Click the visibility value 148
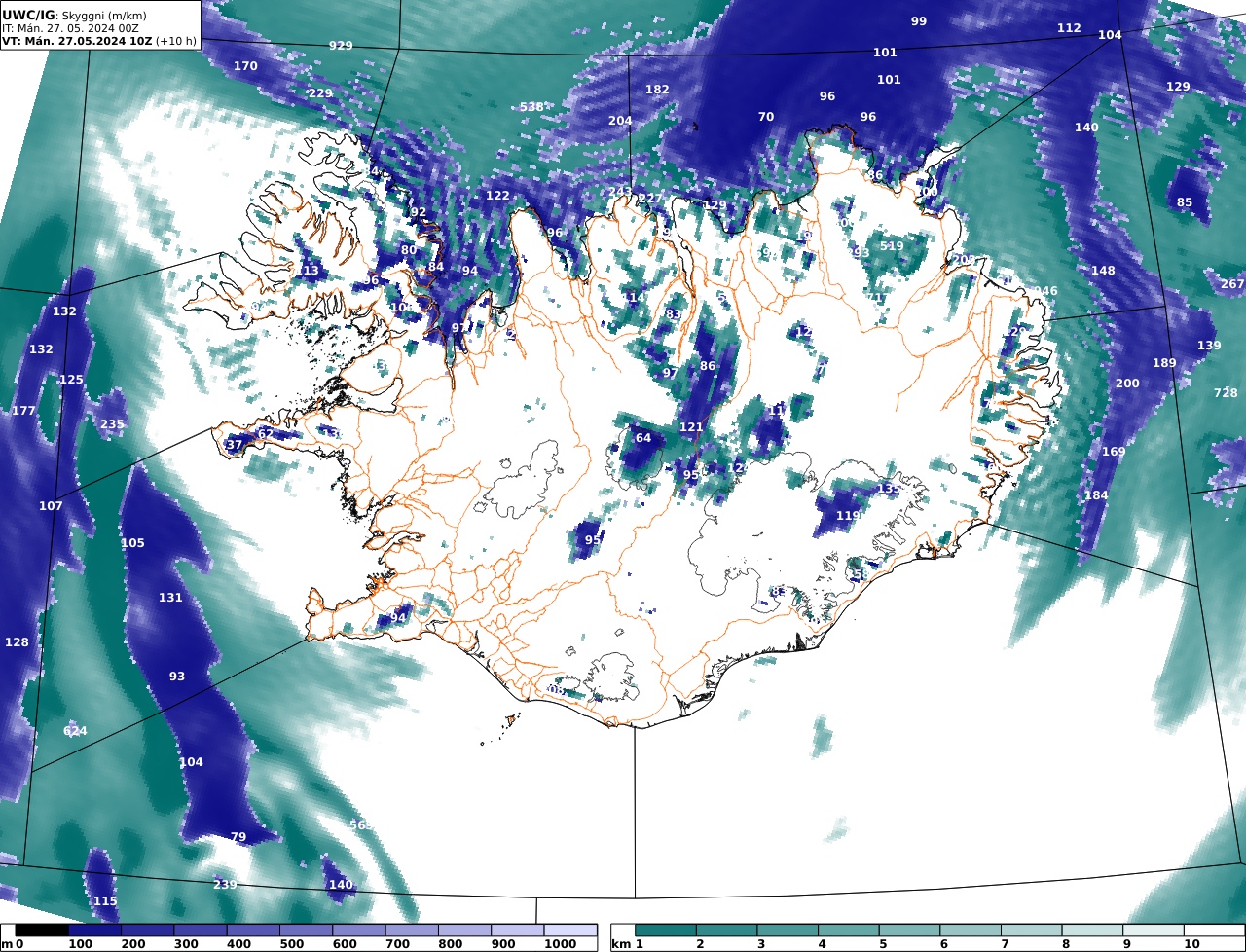Screen dimensions: 1246x952 click(1103, 271)
